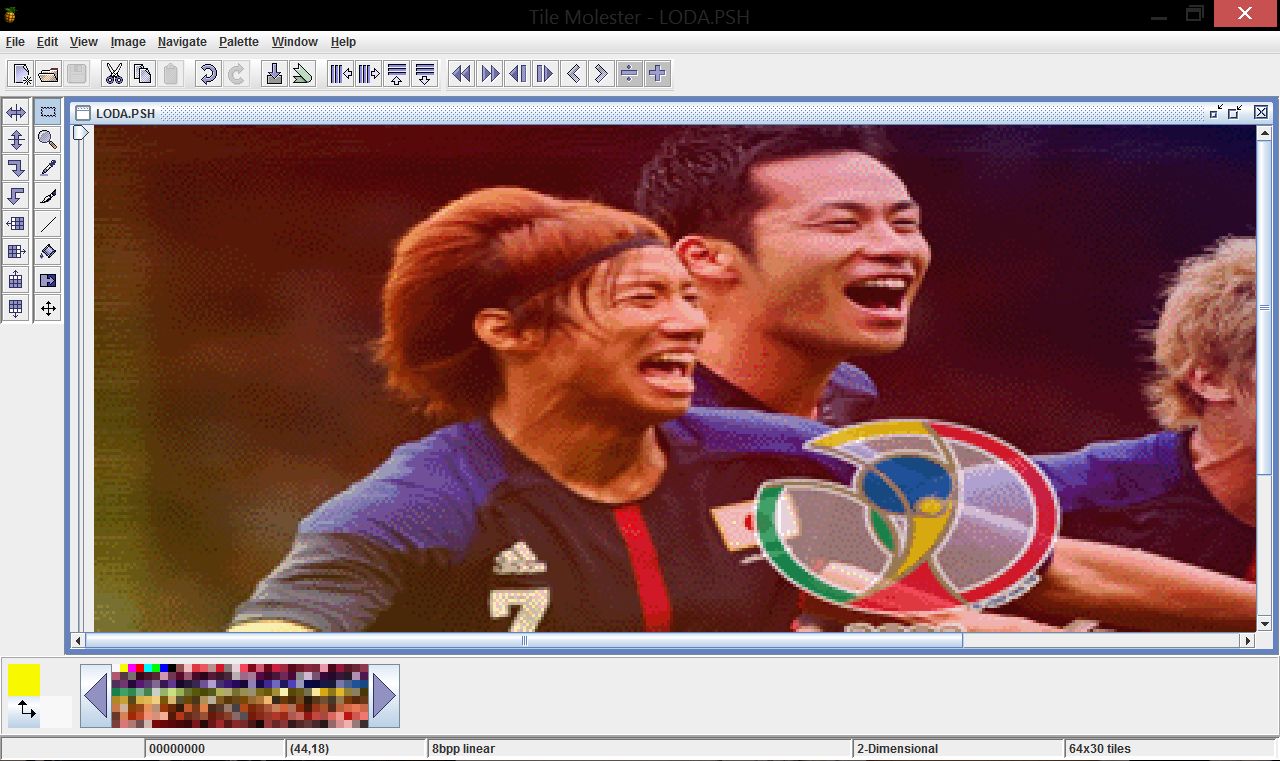Shift tiles left using grid-left icon
Viewport: 1280px width, 761px height.
click(x=16, y=224)
